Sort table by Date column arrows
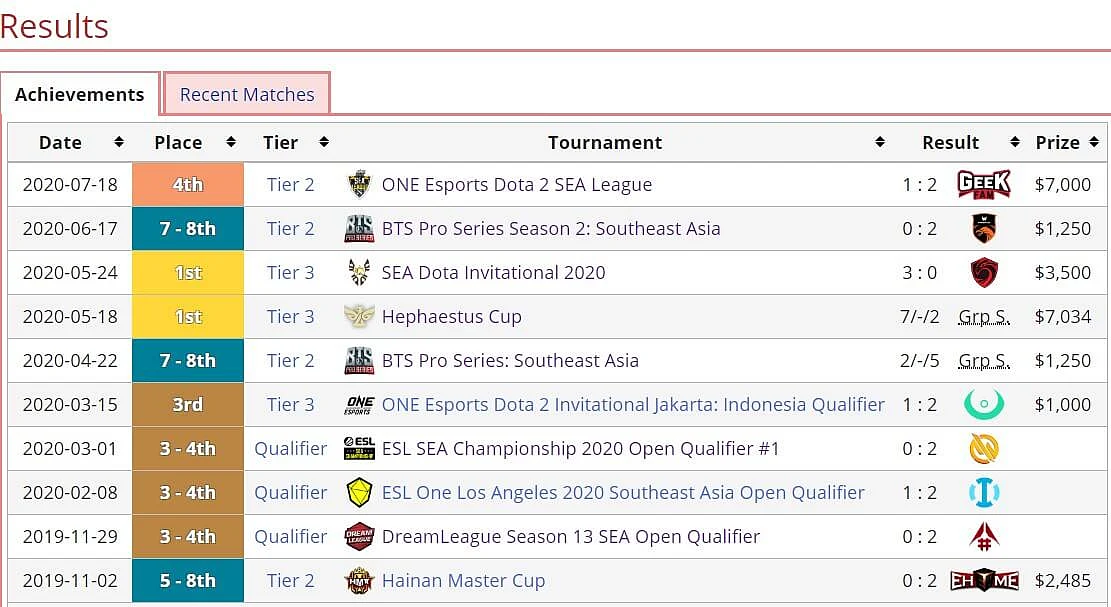 [x=119, y=142]
